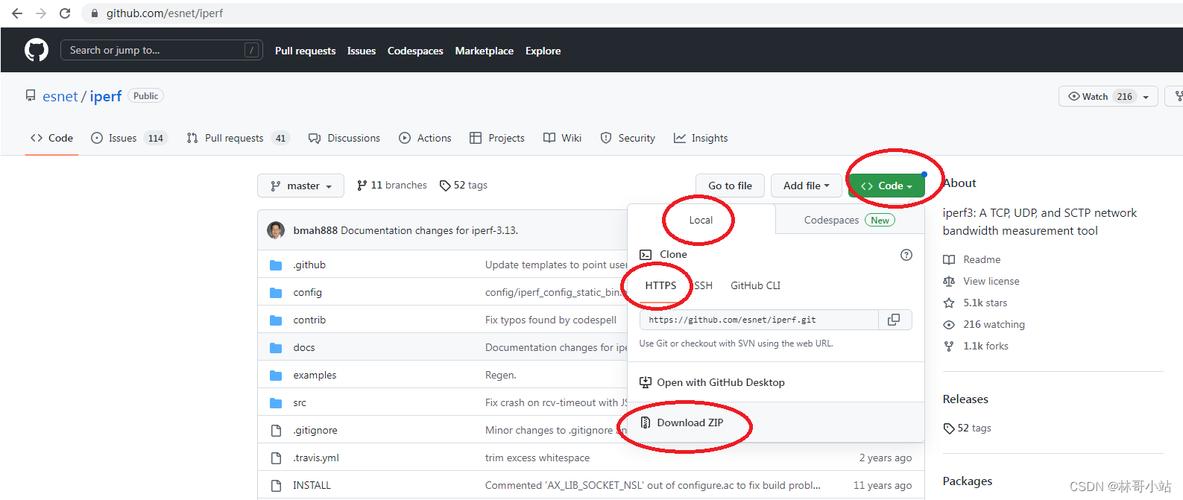The image size is (1183, 500).
Task: Select the SSH clone tab
Action: coord(702,286)
